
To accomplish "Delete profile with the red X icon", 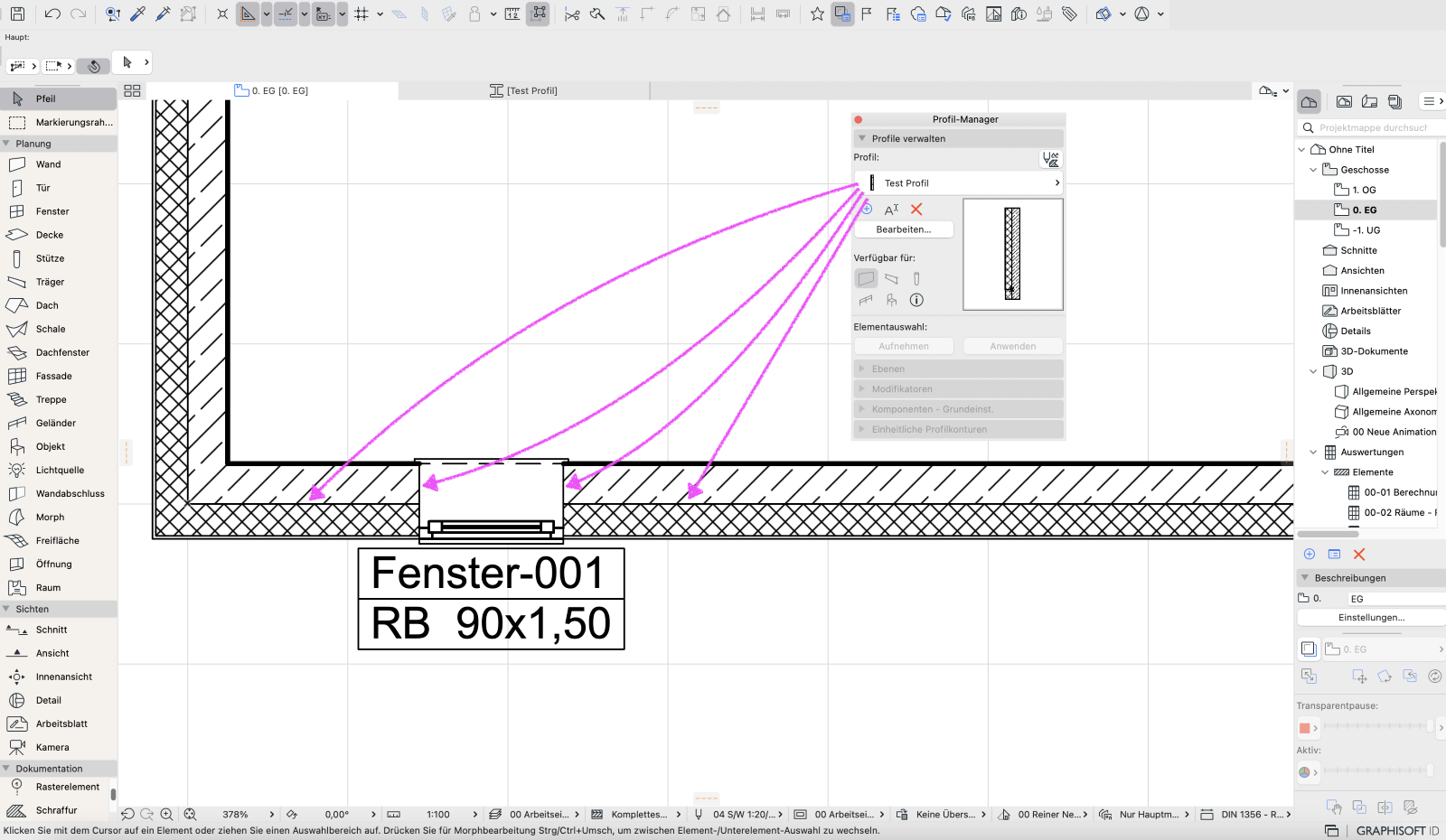I will tap(916, 209).
